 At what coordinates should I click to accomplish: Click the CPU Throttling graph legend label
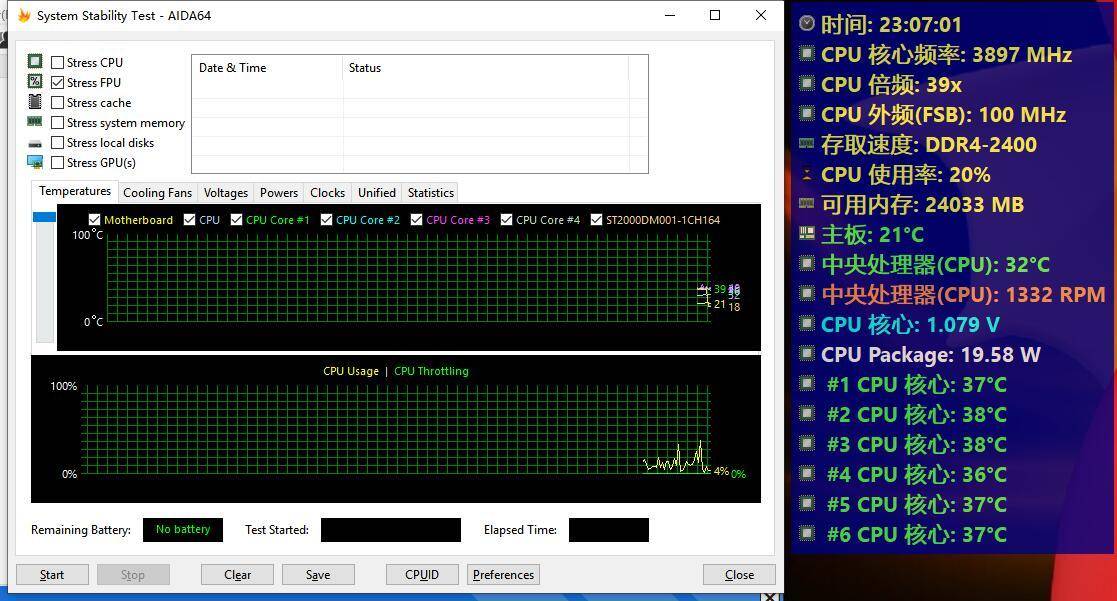(431, 371)
